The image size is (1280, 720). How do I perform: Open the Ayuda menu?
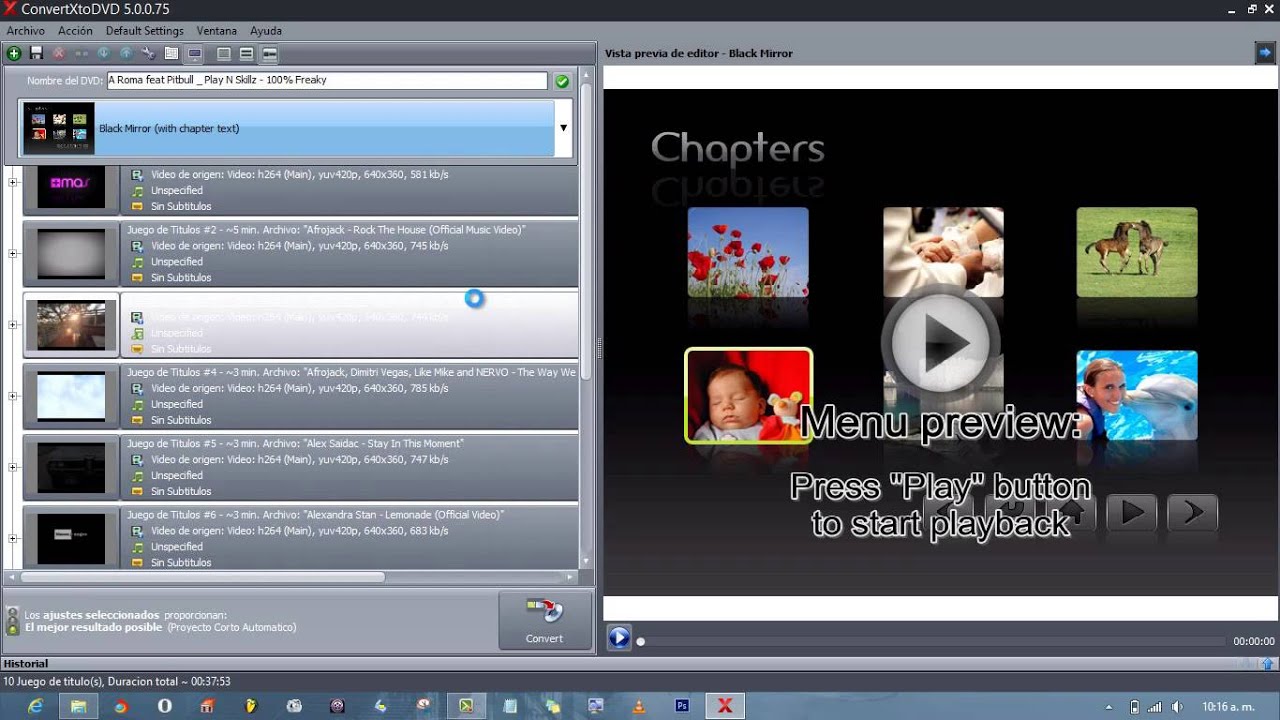266,31
